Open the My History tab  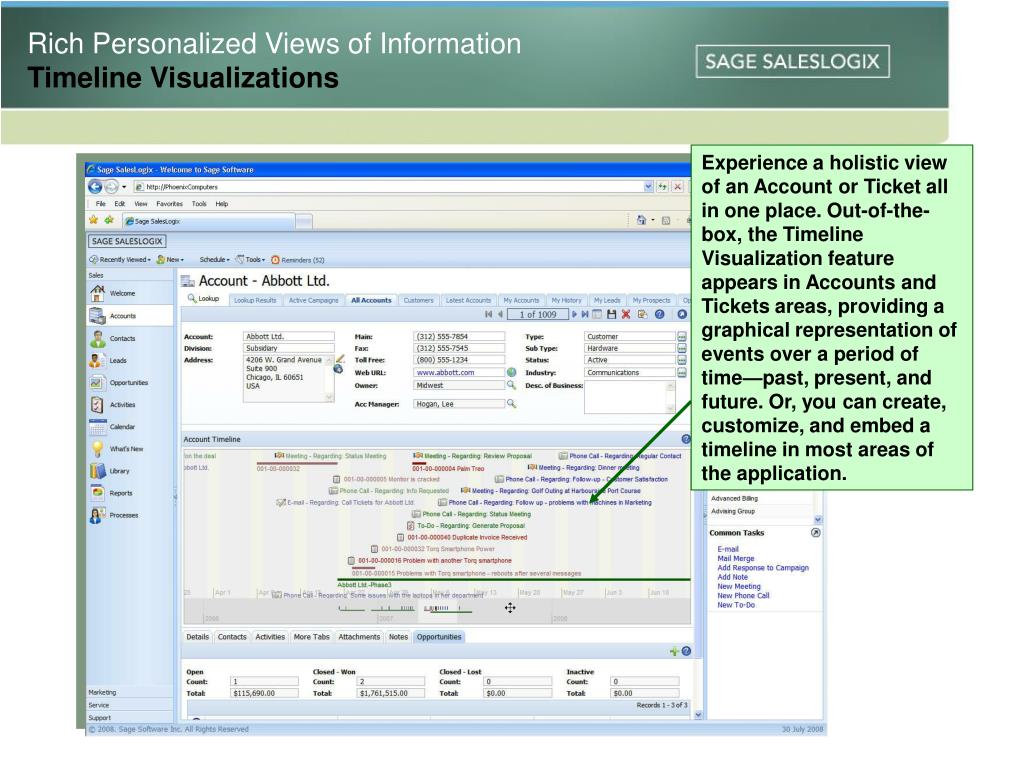[566, 300]
